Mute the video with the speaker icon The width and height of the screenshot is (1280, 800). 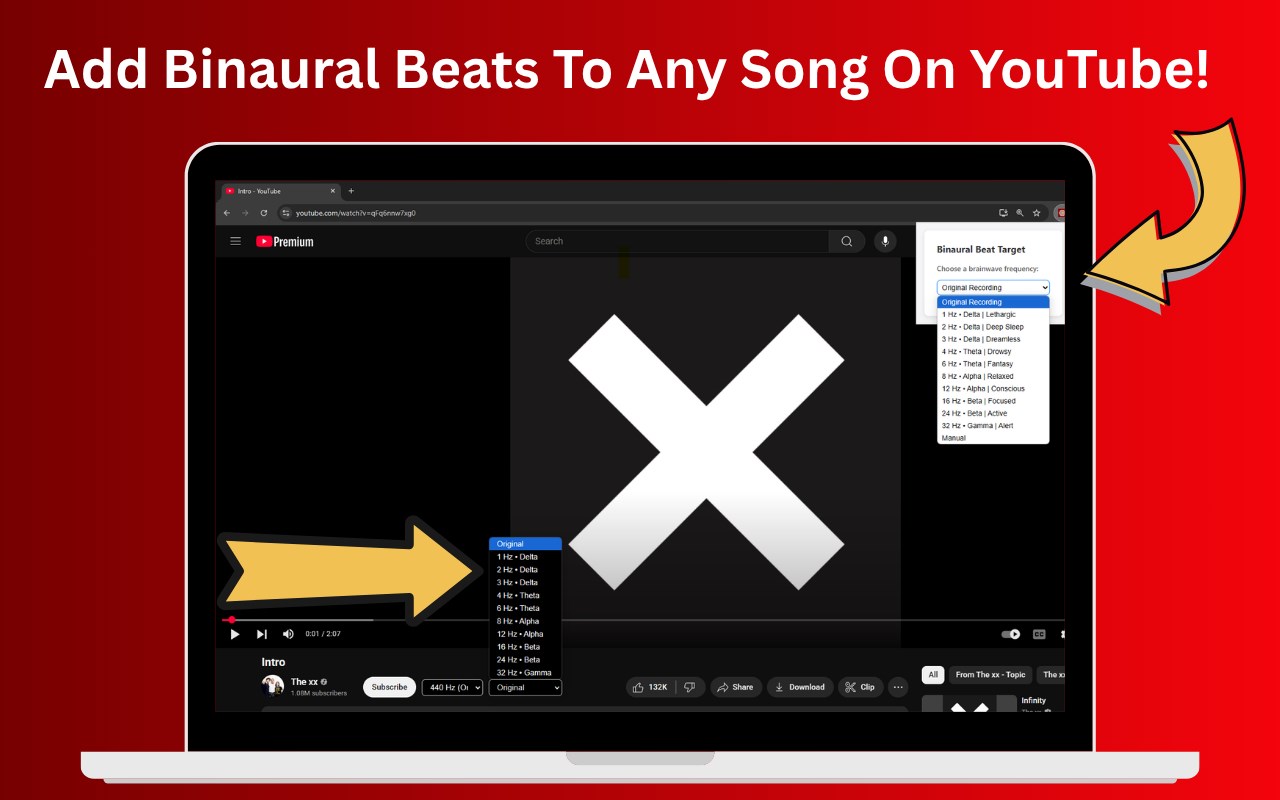click(288, 634)
